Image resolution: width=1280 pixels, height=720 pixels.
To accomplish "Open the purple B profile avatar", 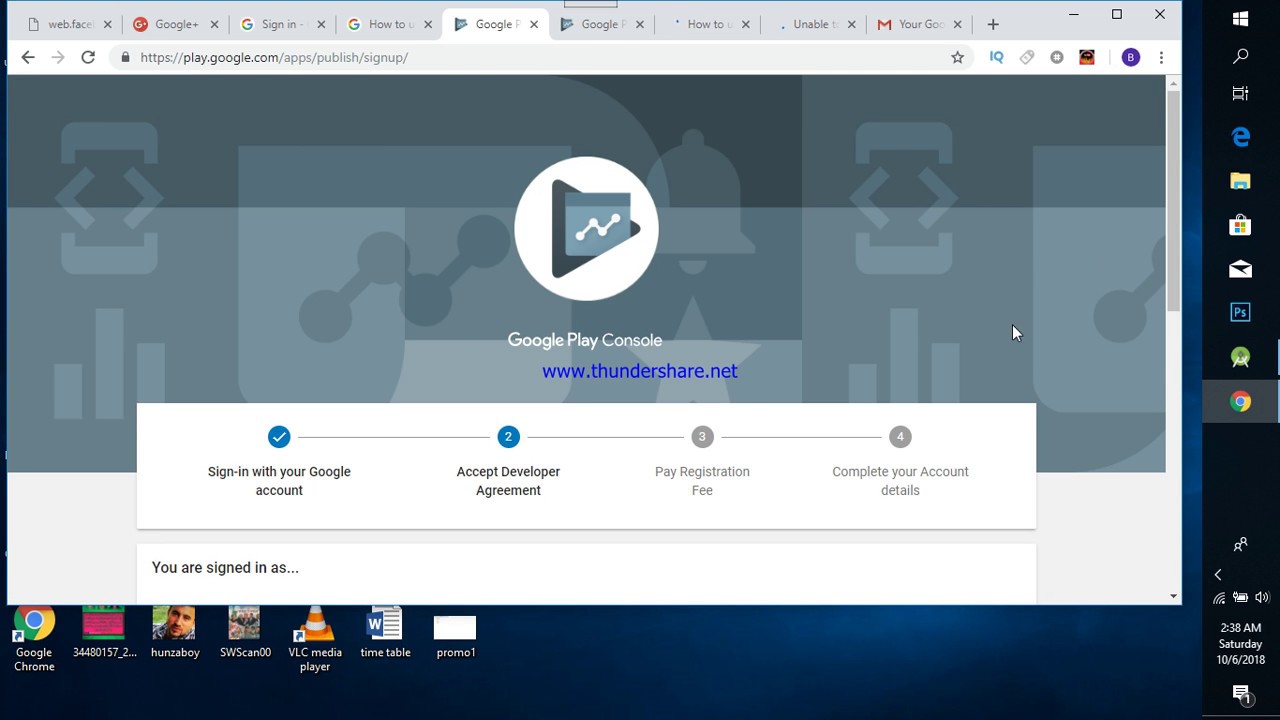I will 1131,58.
